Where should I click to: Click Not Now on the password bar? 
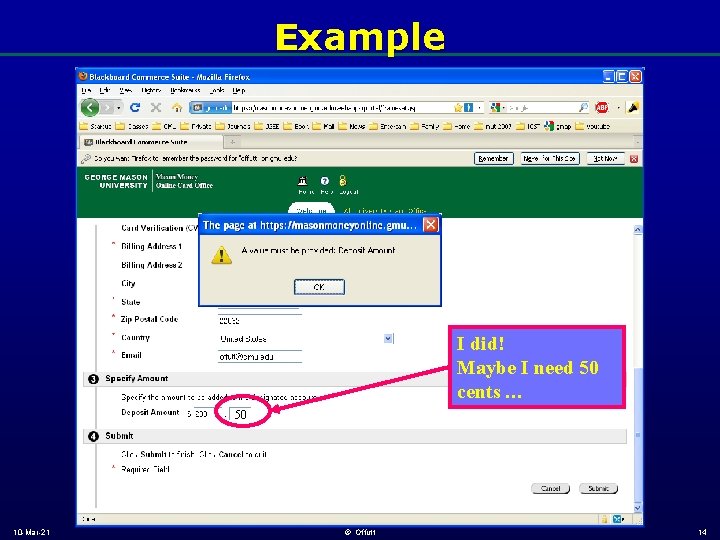[605, 158]
